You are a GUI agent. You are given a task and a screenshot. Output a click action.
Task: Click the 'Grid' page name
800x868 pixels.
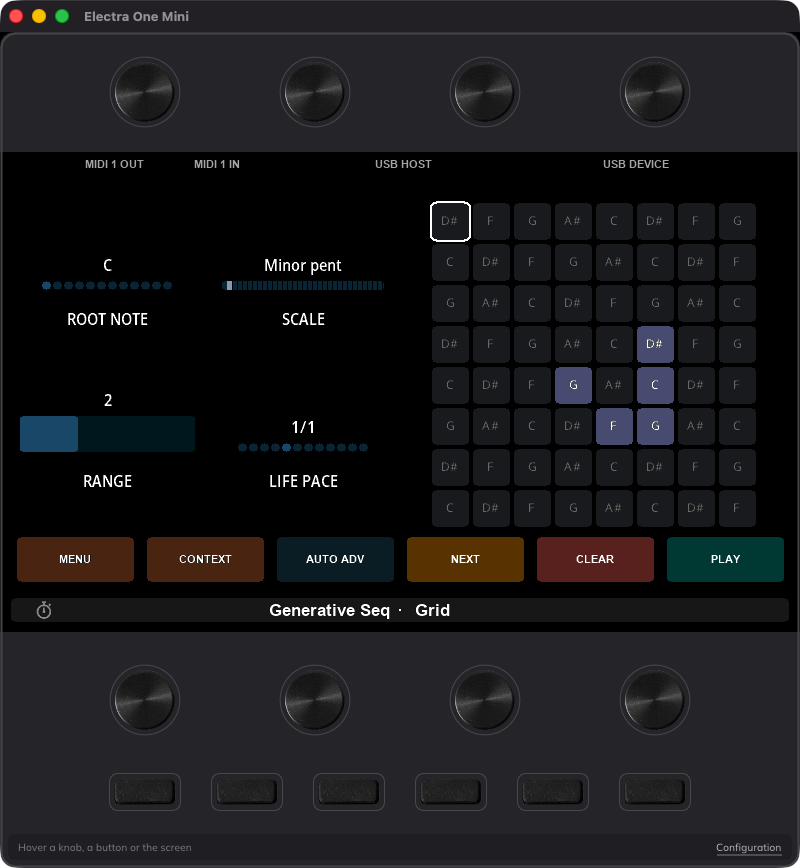(432, 610)
